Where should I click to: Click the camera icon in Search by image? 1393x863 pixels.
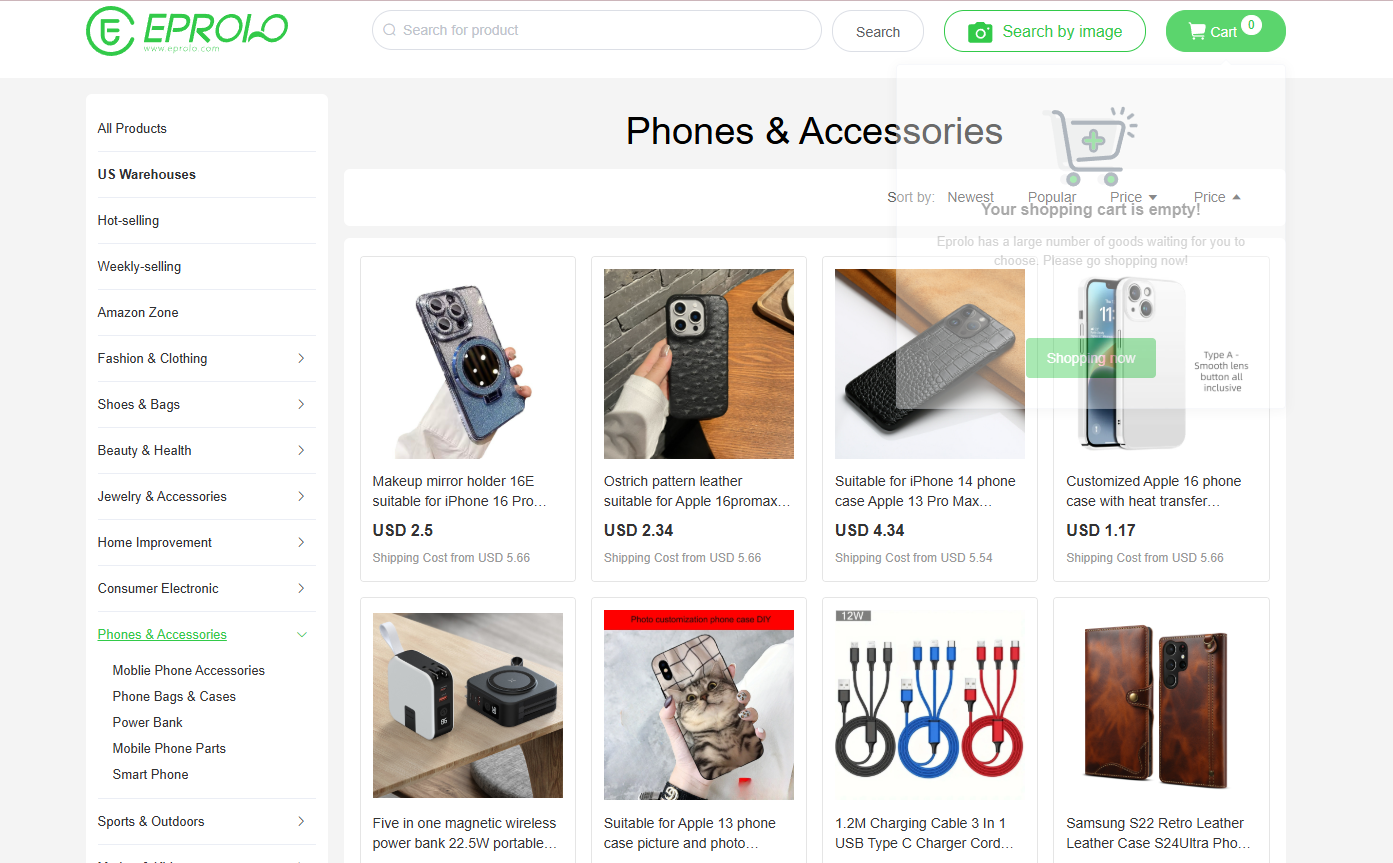[x=981, y=32]
